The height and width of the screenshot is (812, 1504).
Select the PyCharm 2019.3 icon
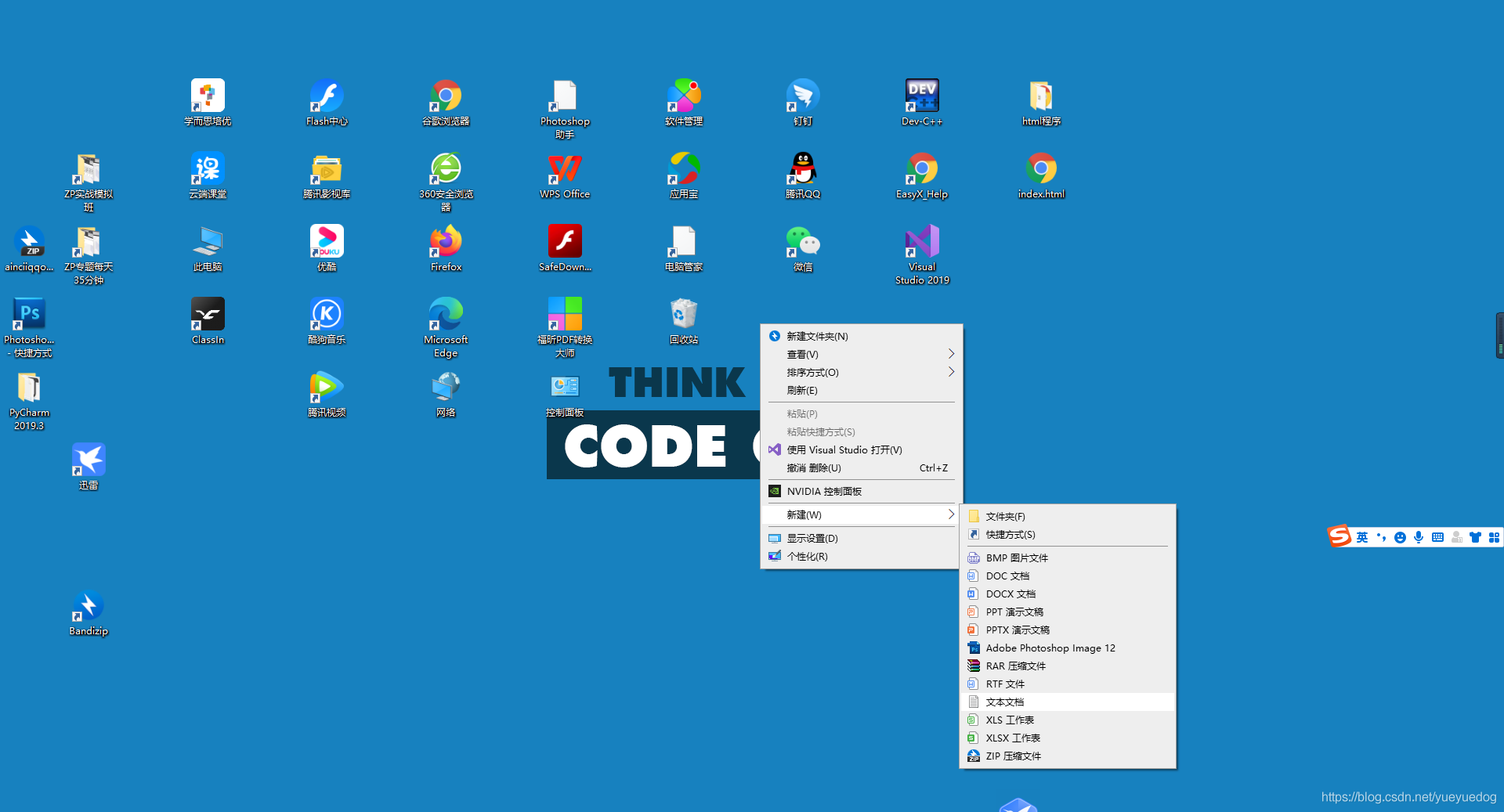[29, 400]
